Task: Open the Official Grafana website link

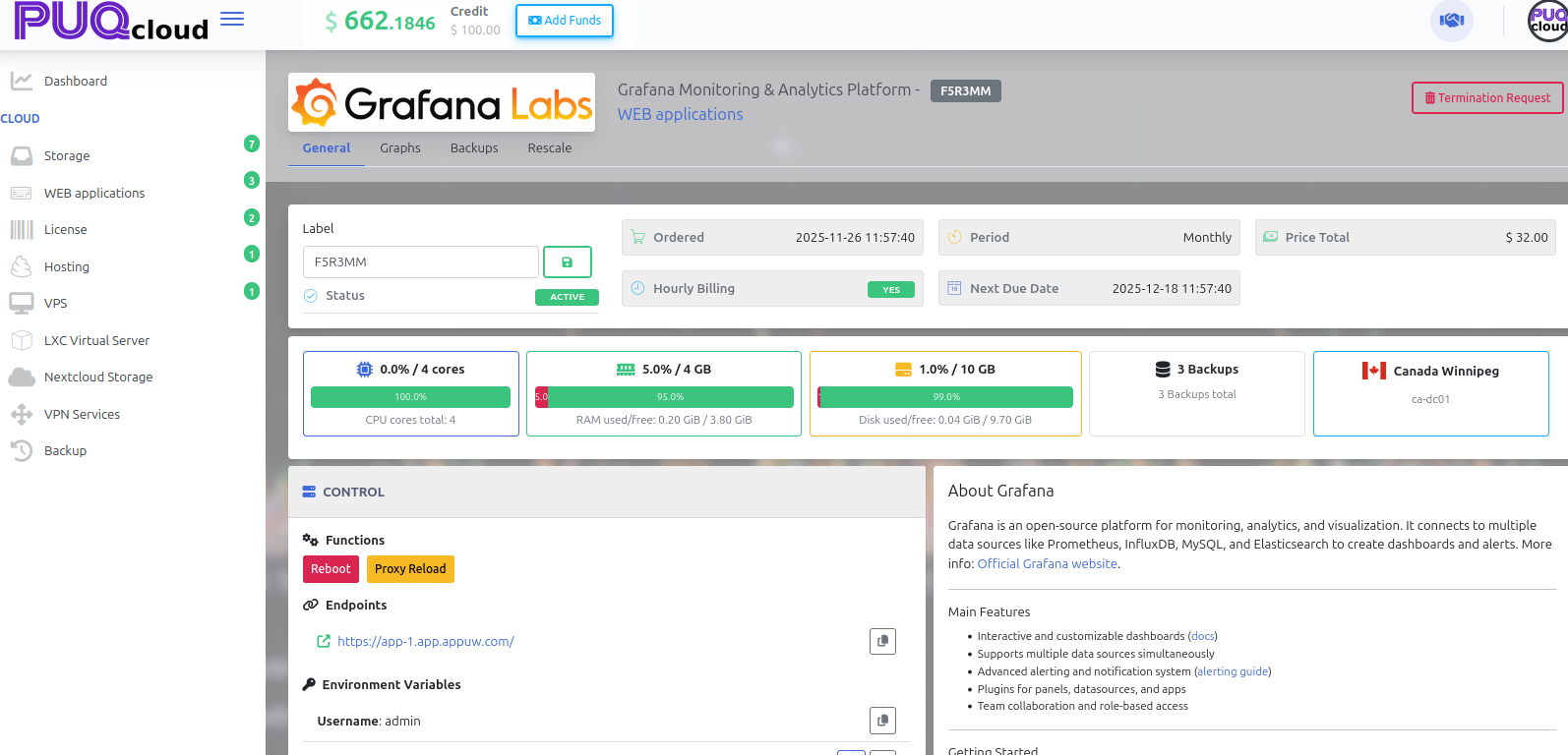Action: click(1047, 564)
